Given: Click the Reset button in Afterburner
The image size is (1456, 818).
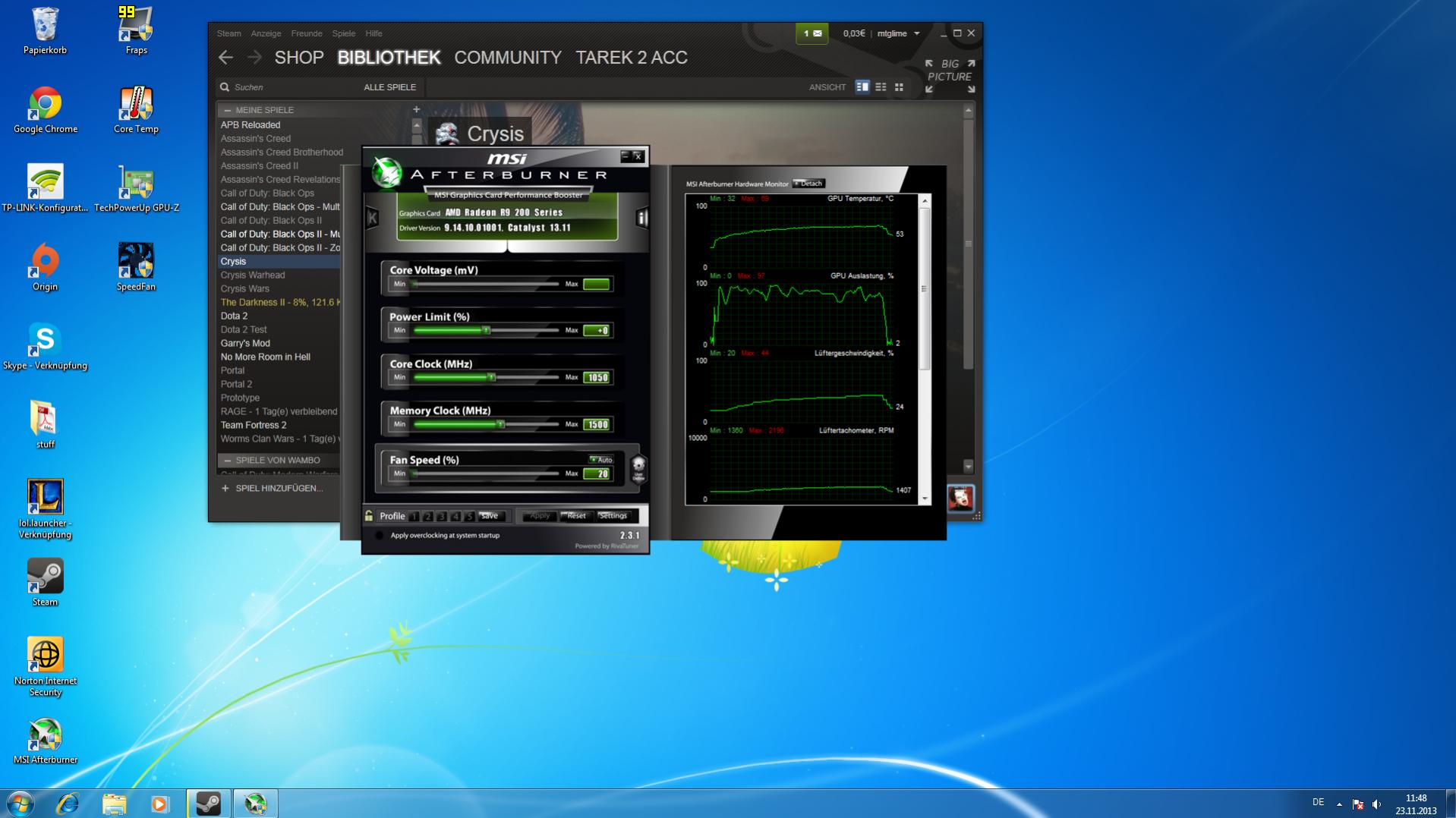Looking at the screenshot, I should (x=576, y=516).
